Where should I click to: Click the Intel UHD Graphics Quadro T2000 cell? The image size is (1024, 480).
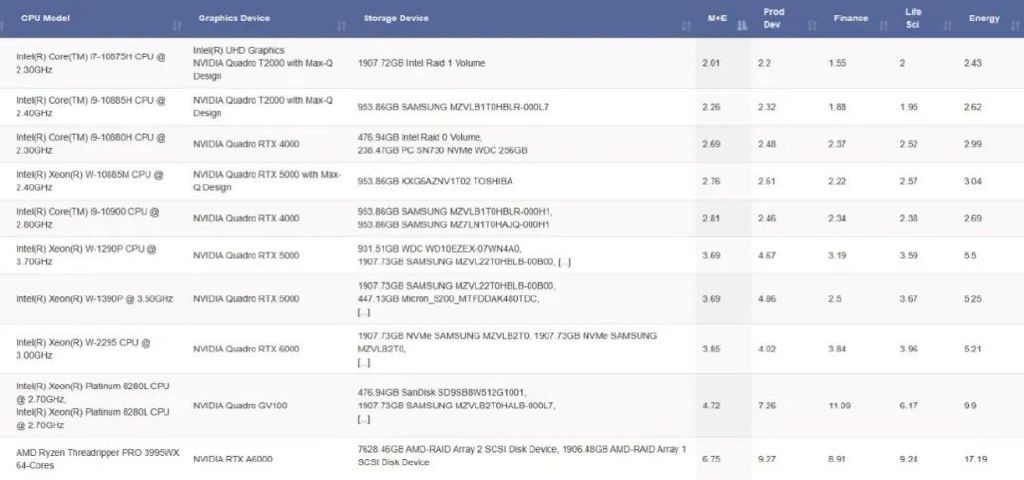click(x=263, y=63)
